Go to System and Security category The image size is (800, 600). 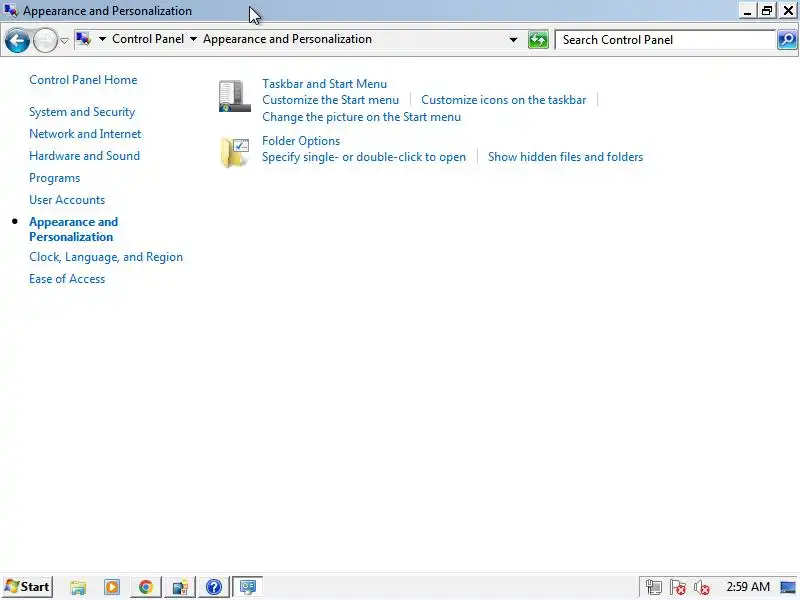coord(82,112)
